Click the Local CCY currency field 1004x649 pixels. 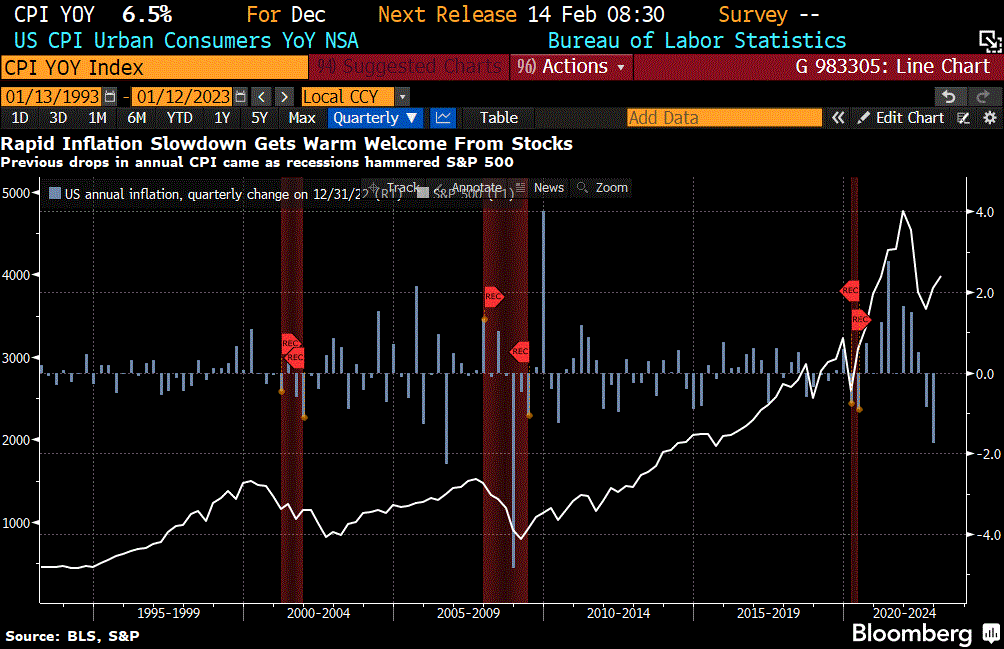point(348,97)
